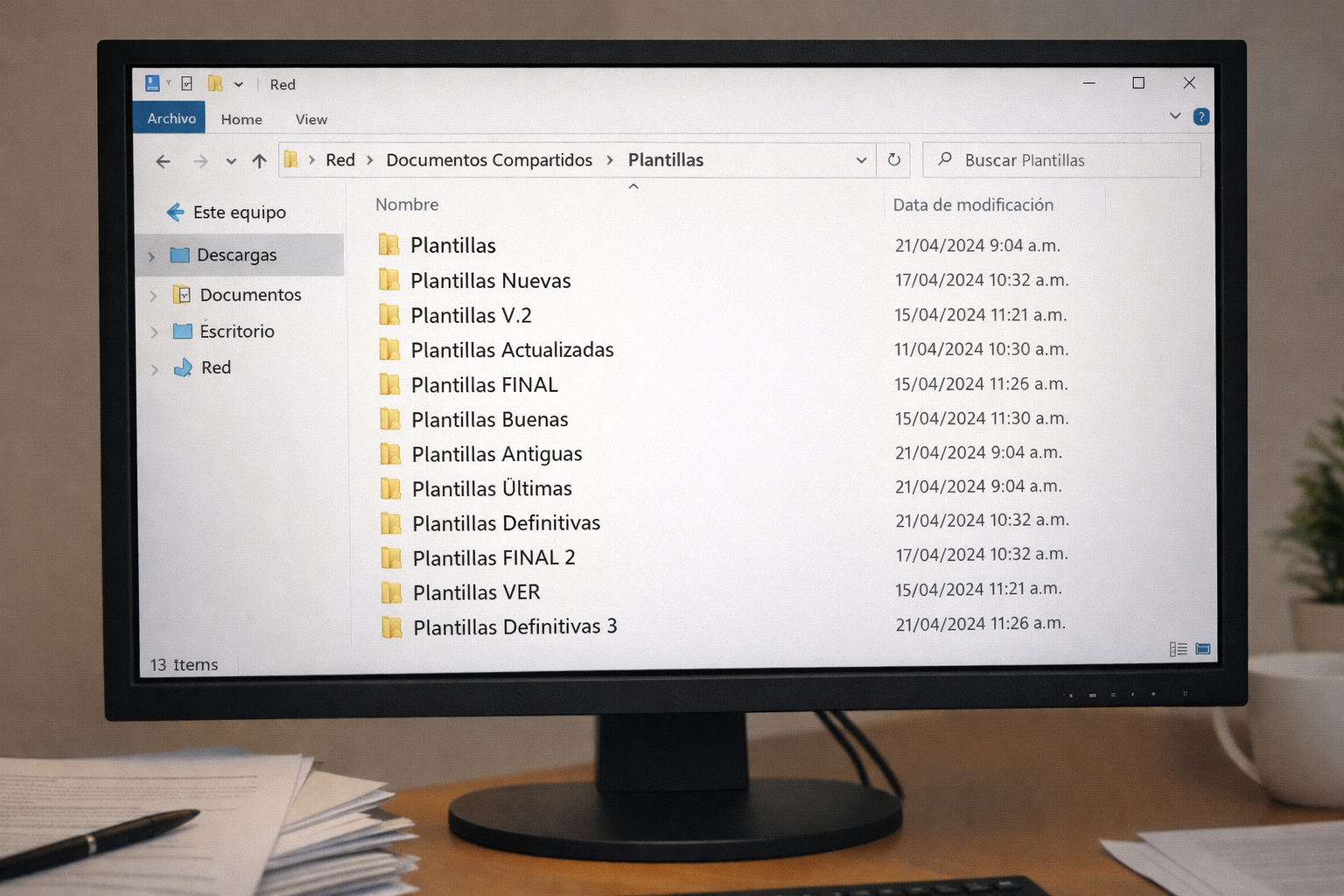Screen dimensions: 1344x896
Task: Switch to large icons view in status bar
Action: 1203,649
